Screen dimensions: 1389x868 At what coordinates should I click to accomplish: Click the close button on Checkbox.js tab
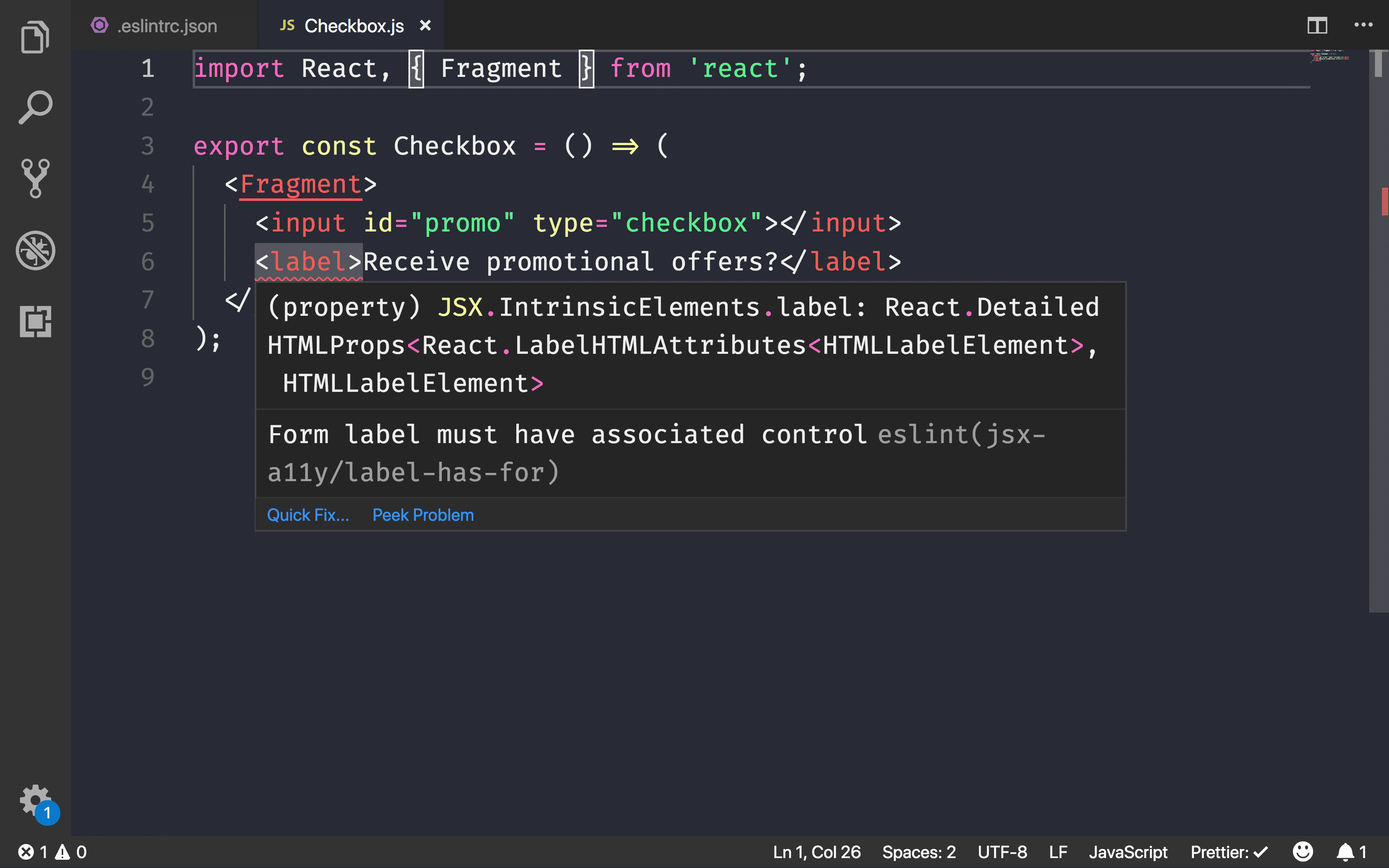424,25
